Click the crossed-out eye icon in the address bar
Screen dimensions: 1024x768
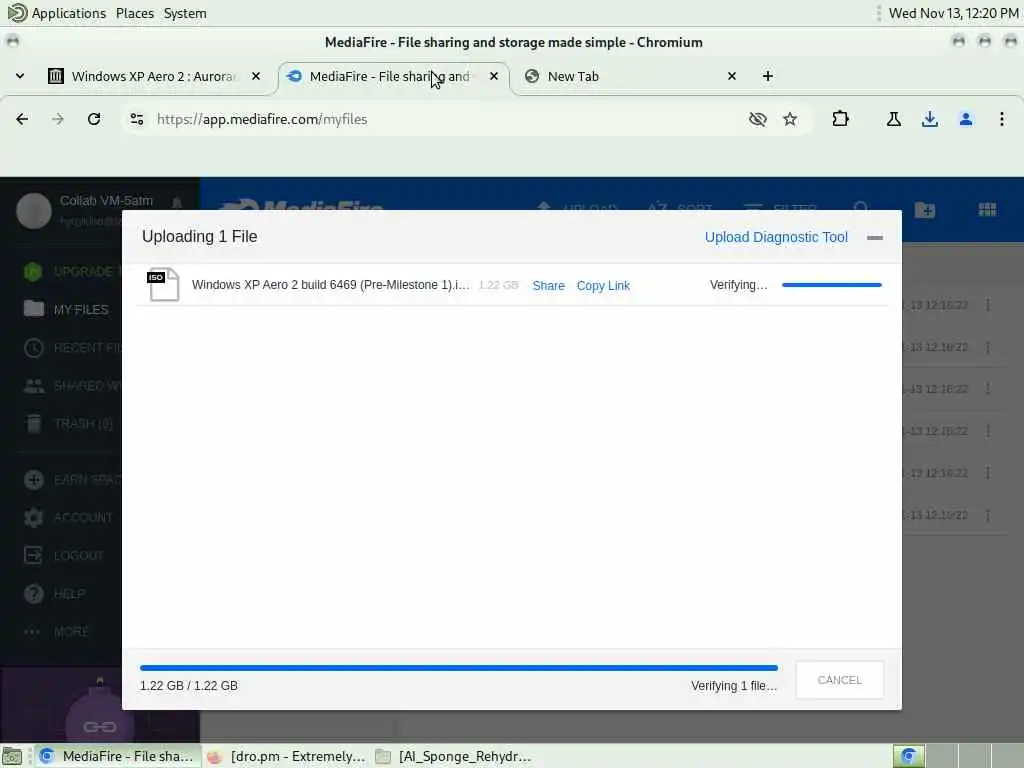tap(758, 119)
